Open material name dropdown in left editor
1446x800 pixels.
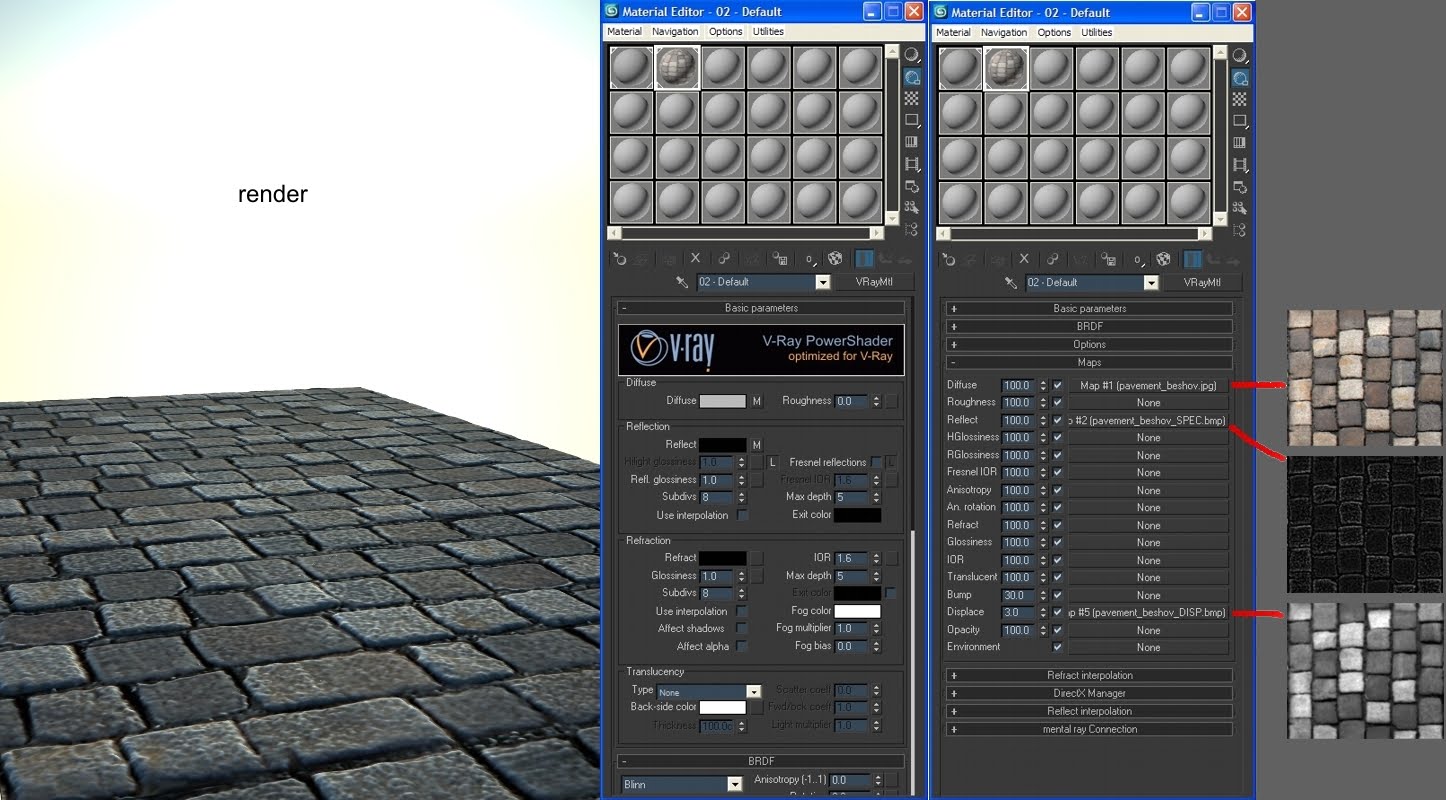pos(823,283)
